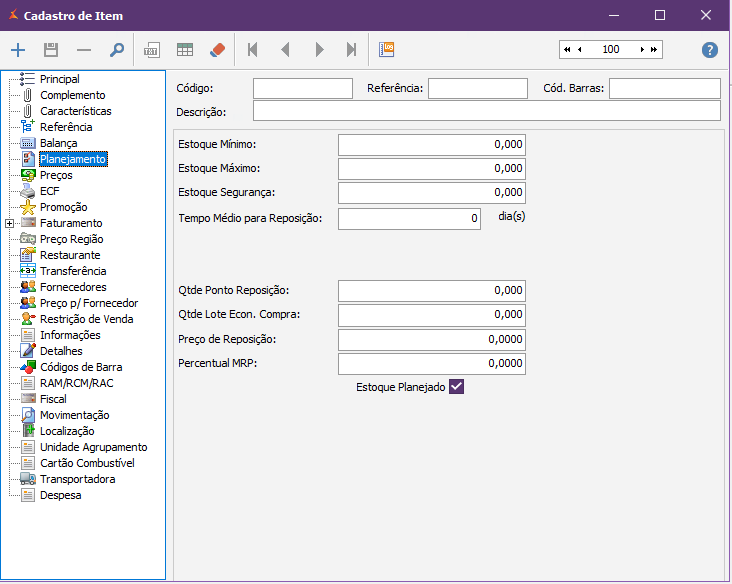The height and width of the screenshot is (584, 732).
Task: Expand the Faturamento tree node
Action: tap(9, 223)
